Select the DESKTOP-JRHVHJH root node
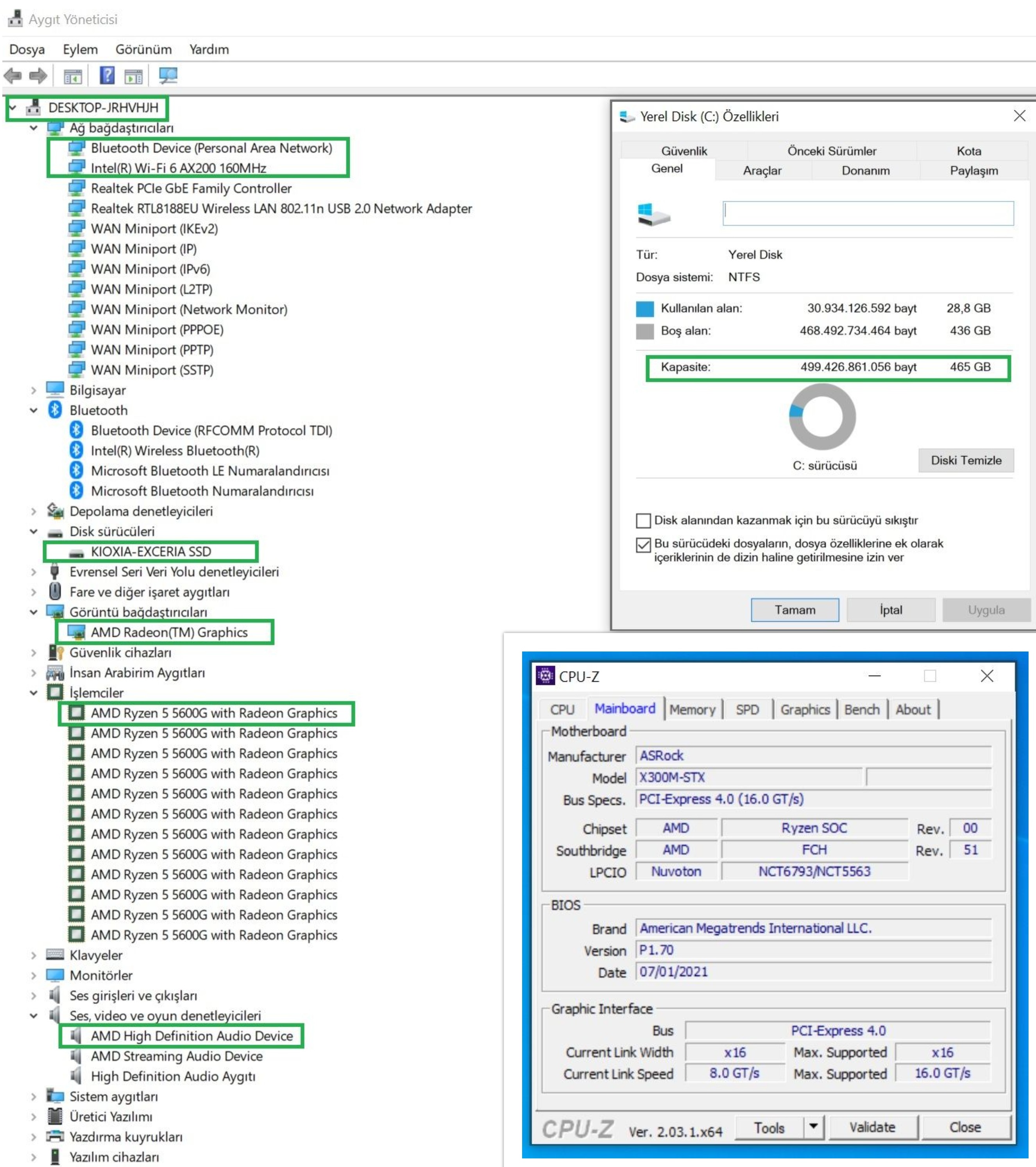1036x1167 pixels. click(x=103, y=107)
